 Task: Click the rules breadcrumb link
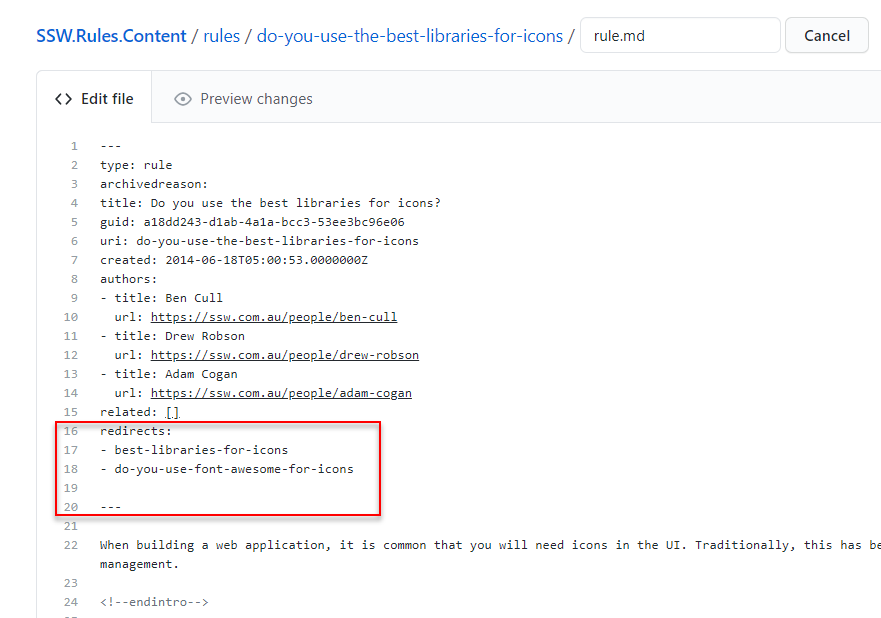(222, 35)
